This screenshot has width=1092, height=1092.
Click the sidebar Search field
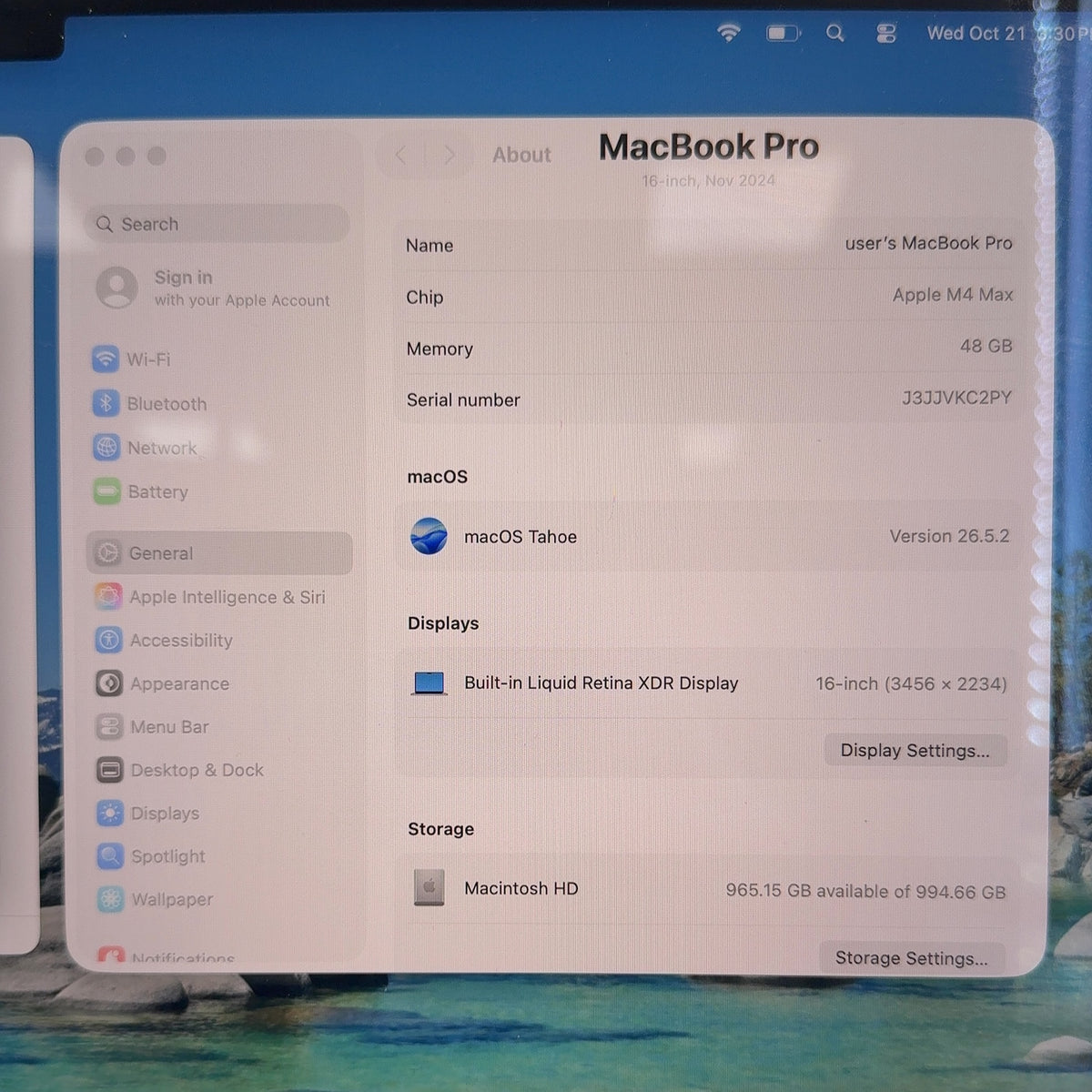(217, 224)
